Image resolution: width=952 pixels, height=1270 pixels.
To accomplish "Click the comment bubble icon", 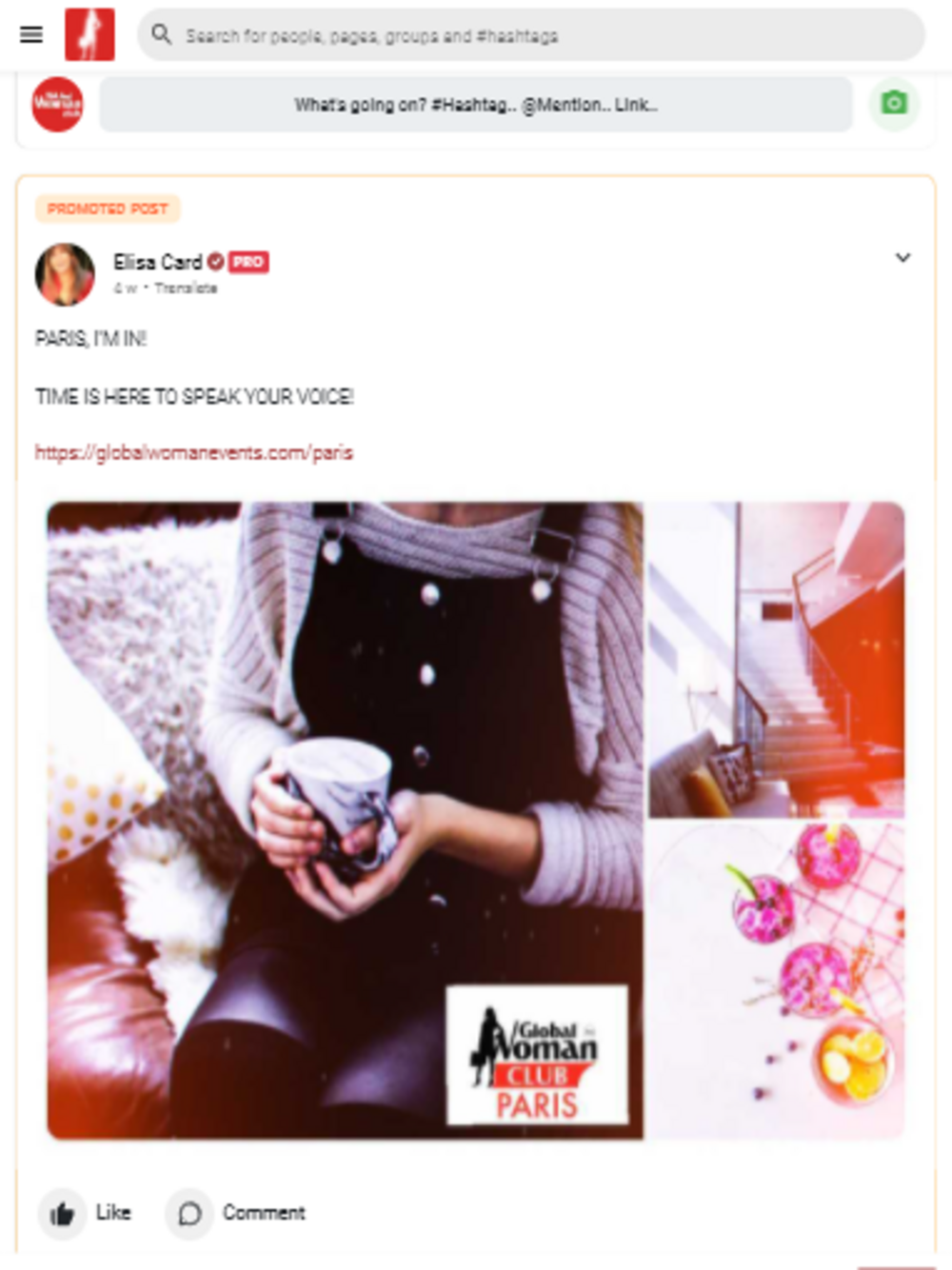I will click(189, 1213).
